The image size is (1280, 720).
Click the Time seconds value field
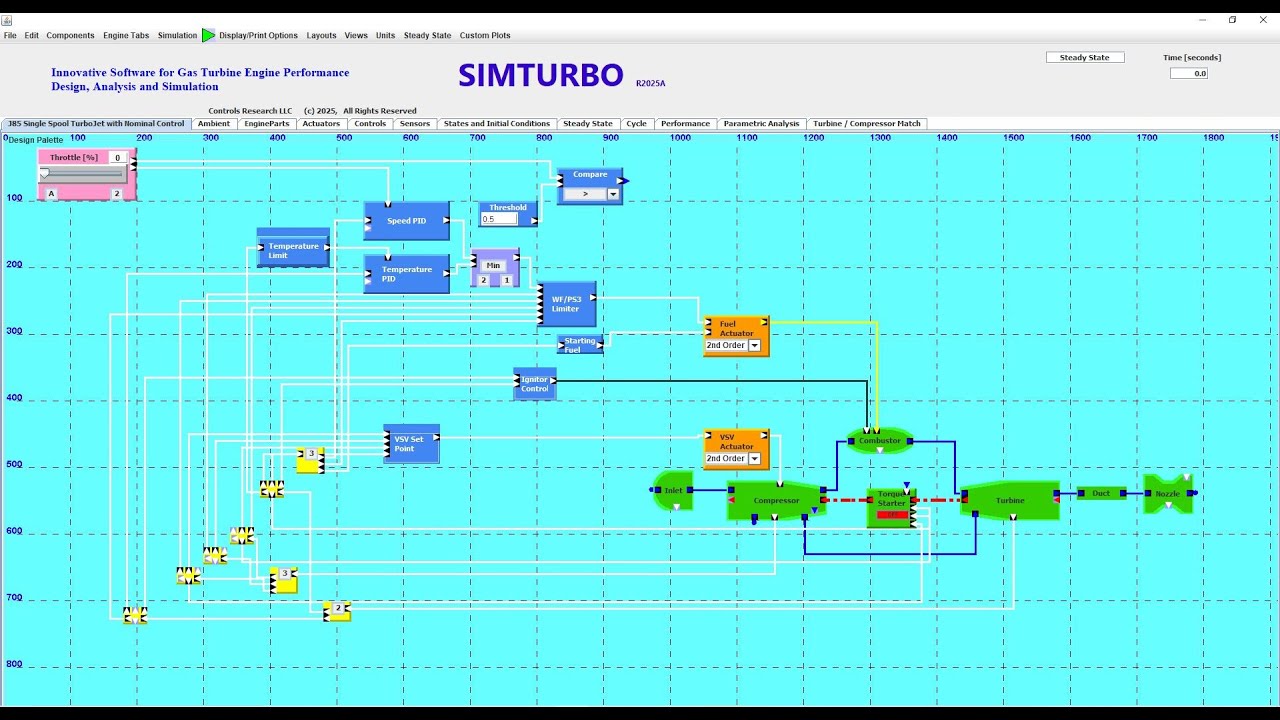click(1189, 73)
